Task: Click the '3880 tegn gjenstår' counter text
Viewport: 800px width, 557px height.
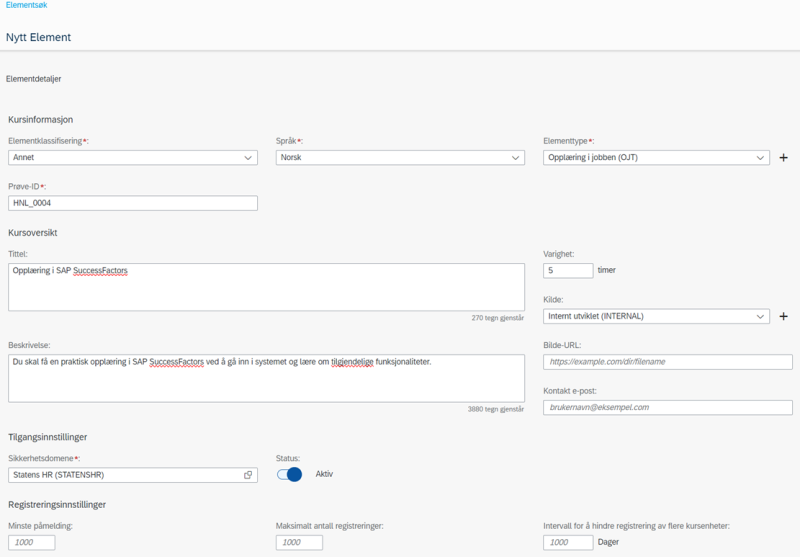Action: [x=495, y=409]
